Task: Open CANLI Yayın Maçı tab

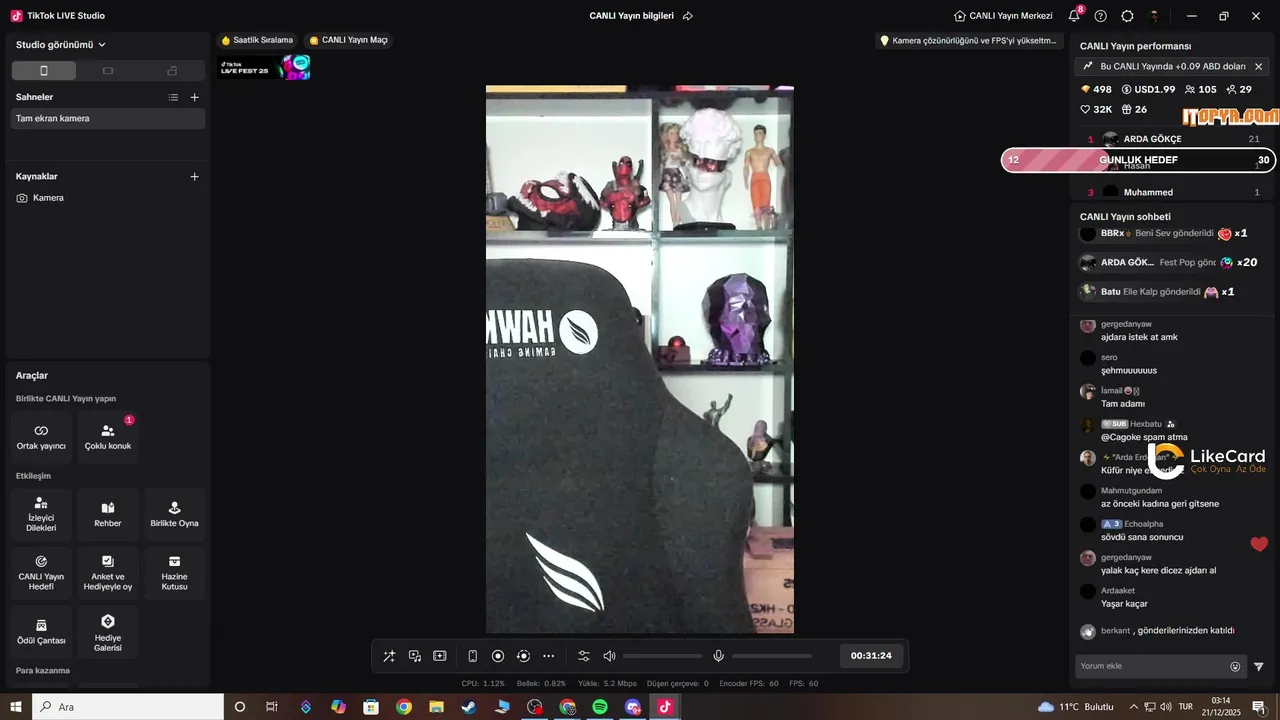Action: (349, 40)
